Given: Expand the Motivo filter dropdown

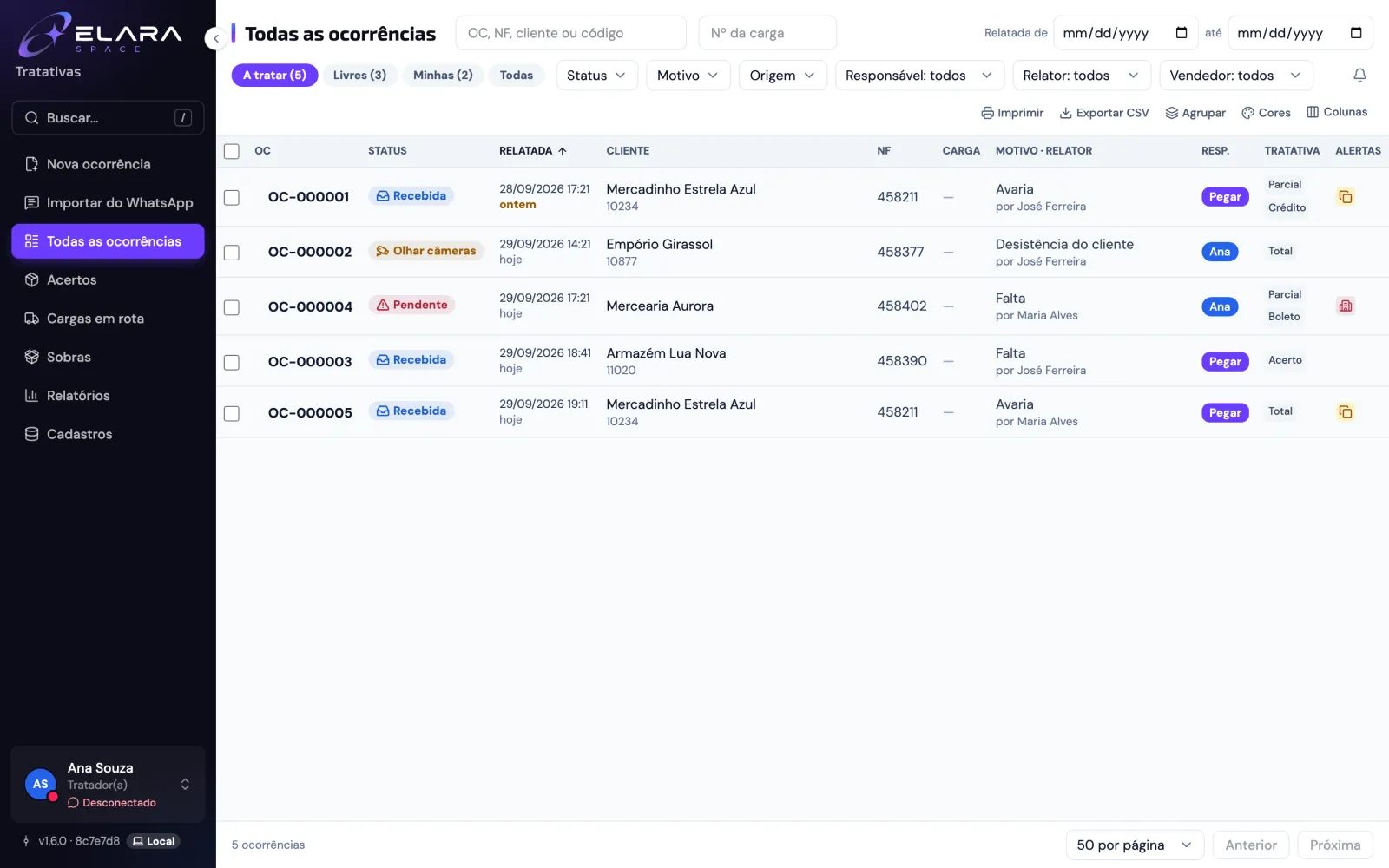Looking at the screenshot, I should click(x=688, y=76).
